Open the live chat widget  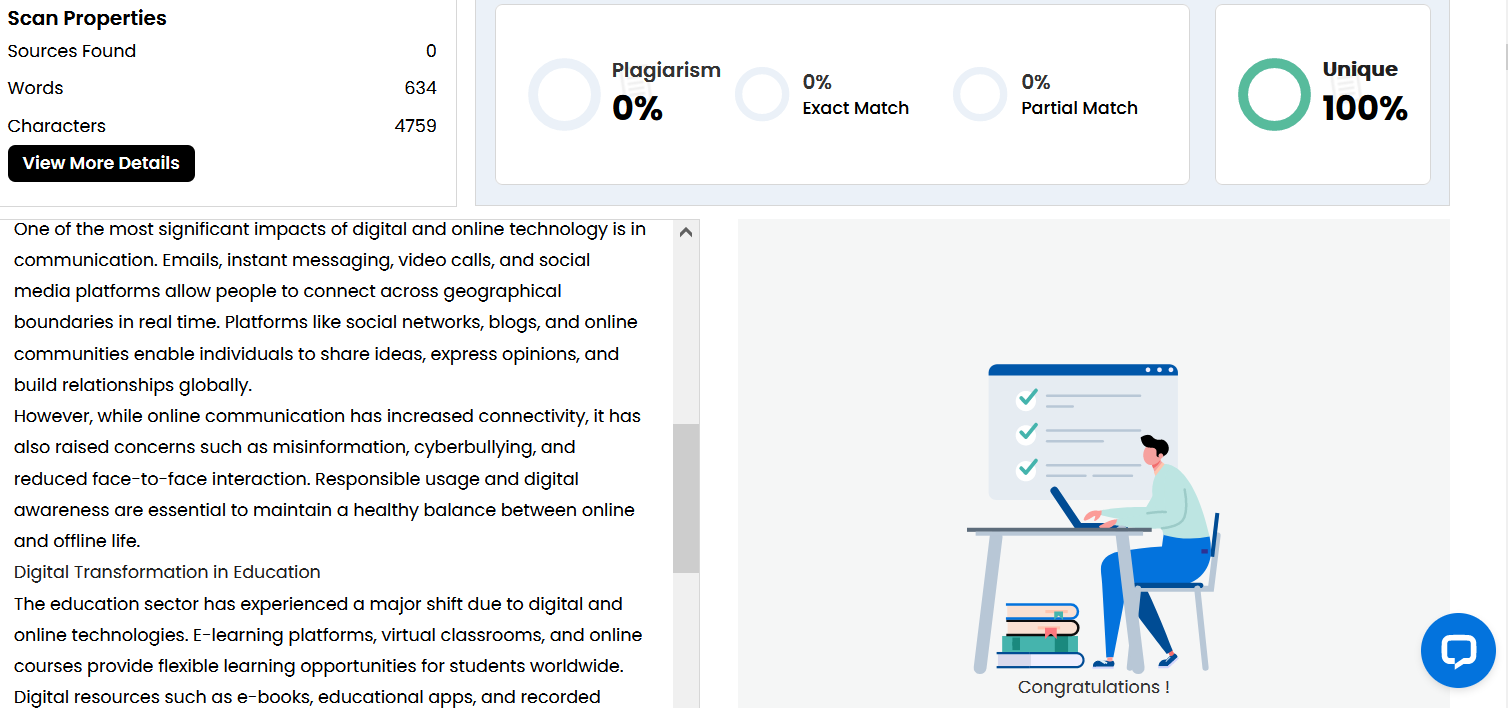coord(1458,651)
